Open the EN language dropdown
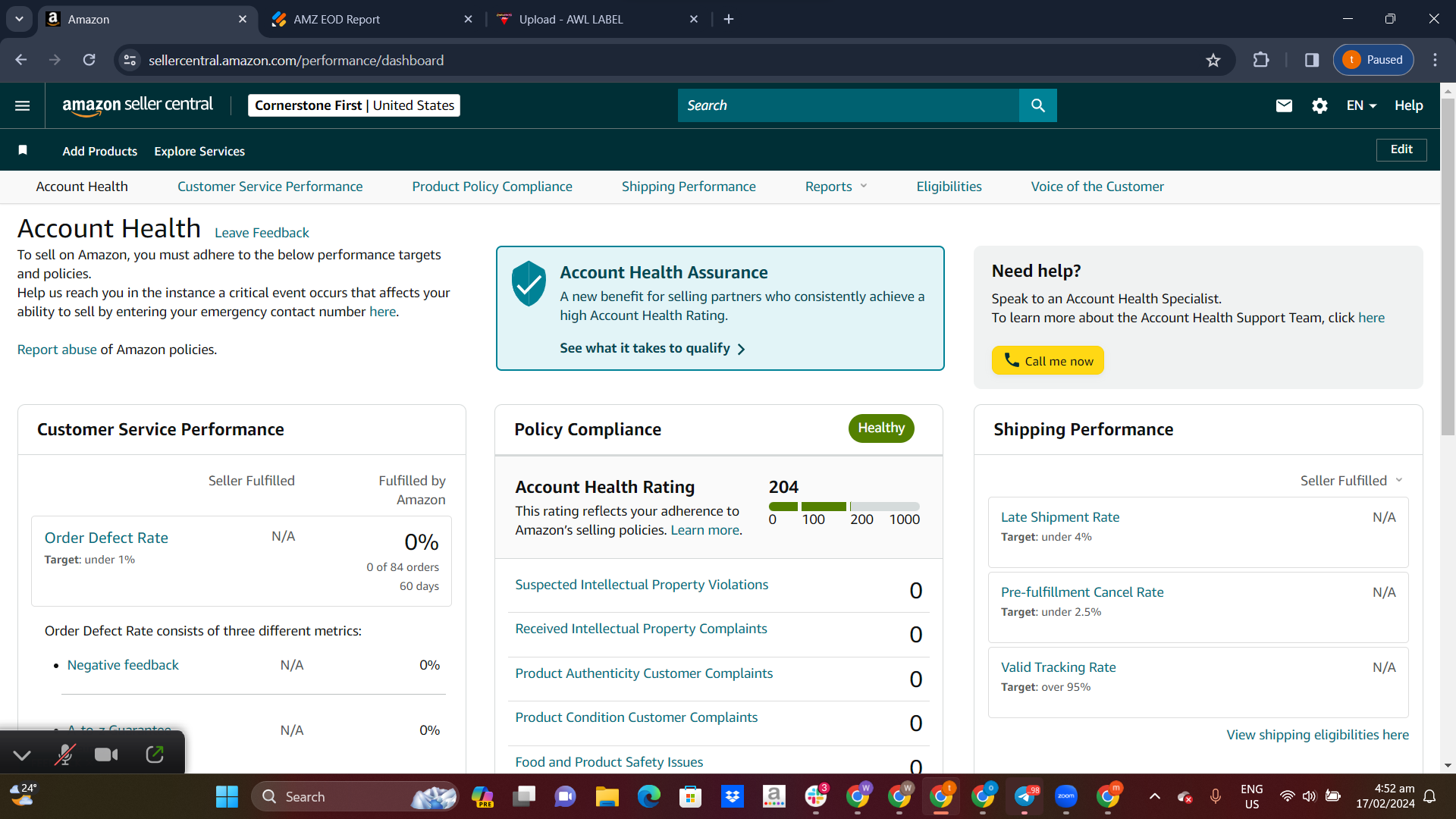This screenshot has width=1456, height=819. (x=1361, y=105)
